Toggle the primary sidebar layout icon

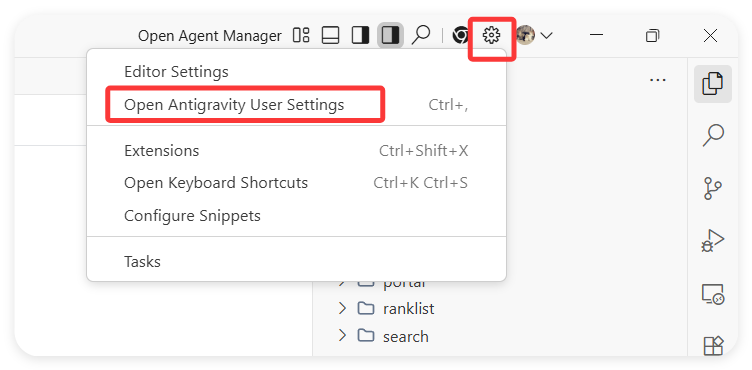360,35
